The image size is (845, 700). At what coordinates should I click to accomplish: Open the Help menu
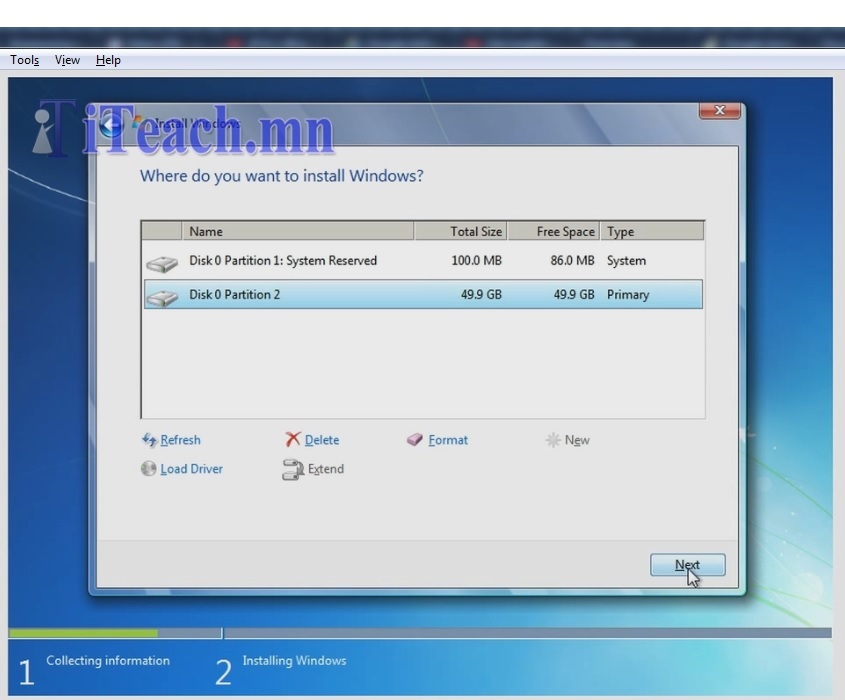[107, 60]
